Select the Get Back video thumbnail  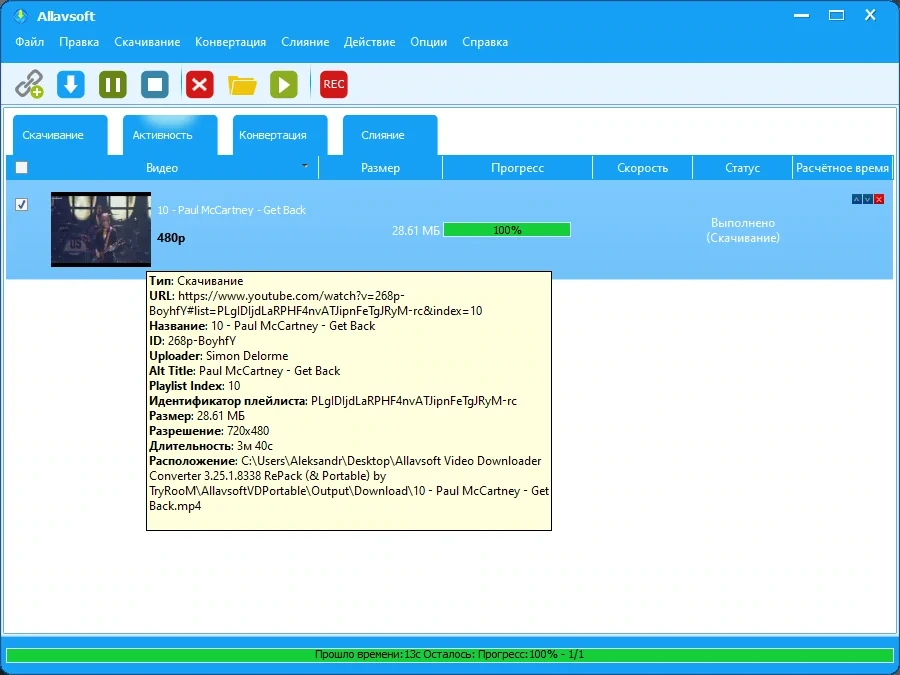[101, 230]
